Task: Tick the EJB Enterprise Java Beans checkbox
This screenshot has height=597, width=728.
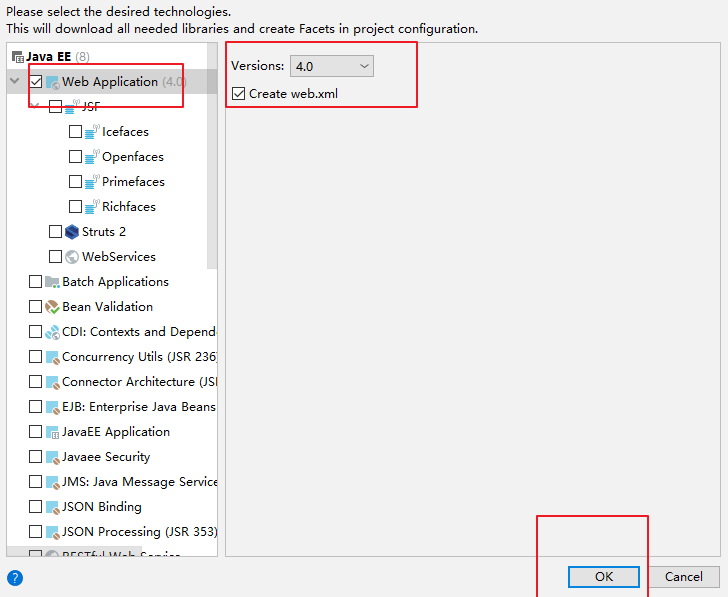Action: [35, 407]
